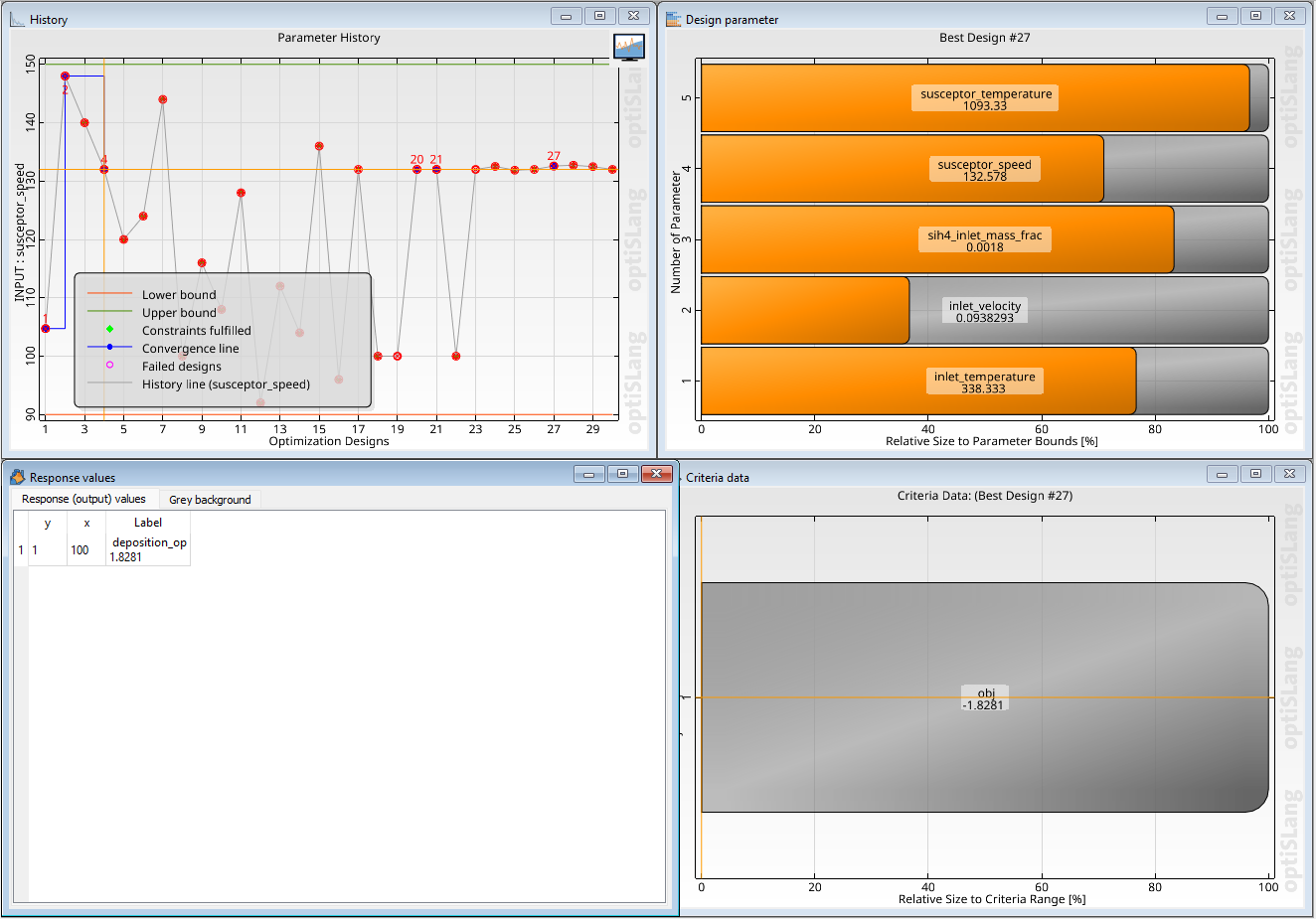The height and width of the screenshot is (919, 1316).
Task: Switch to the Grey background tab
Action: click(x=210, y=500)
